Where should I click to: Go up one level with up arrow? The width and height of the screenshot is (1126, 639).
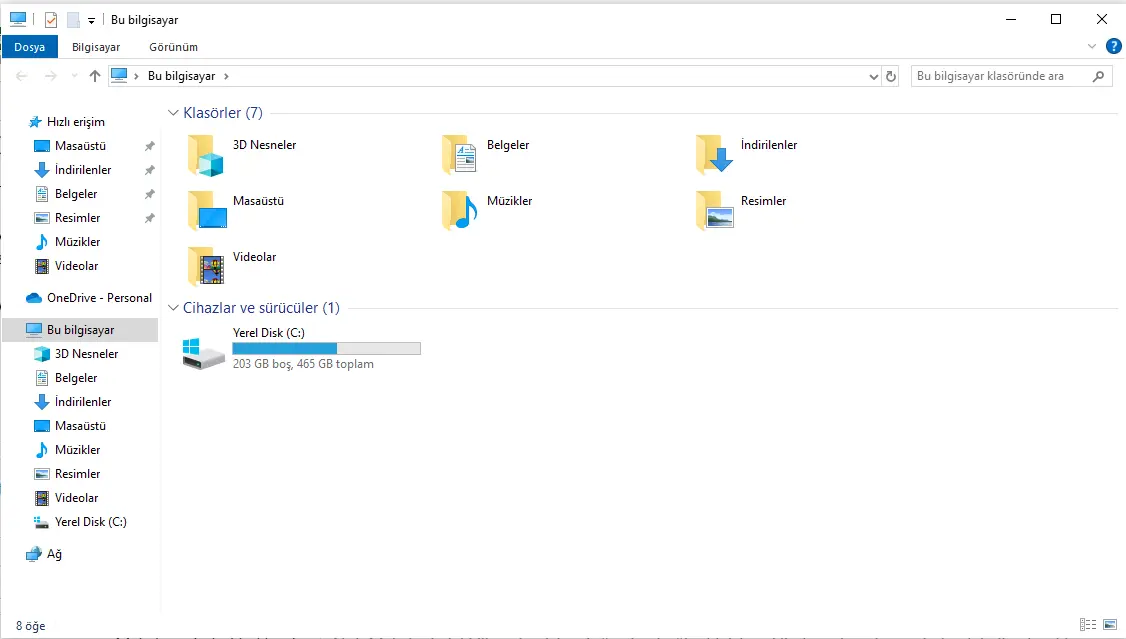(95, 76)
